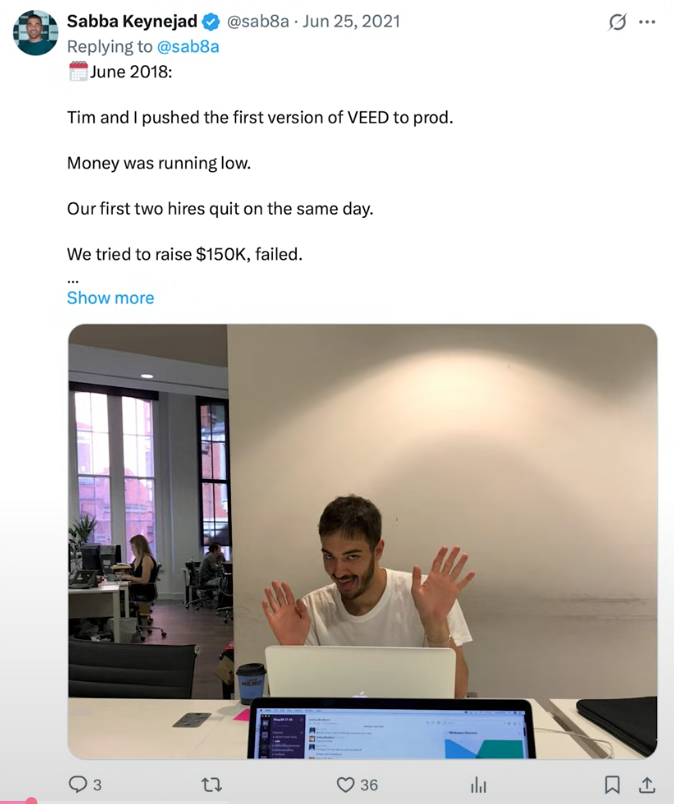Like the tweet with heart icon
The image size is (674, 804).
click(x=345, y=785)
